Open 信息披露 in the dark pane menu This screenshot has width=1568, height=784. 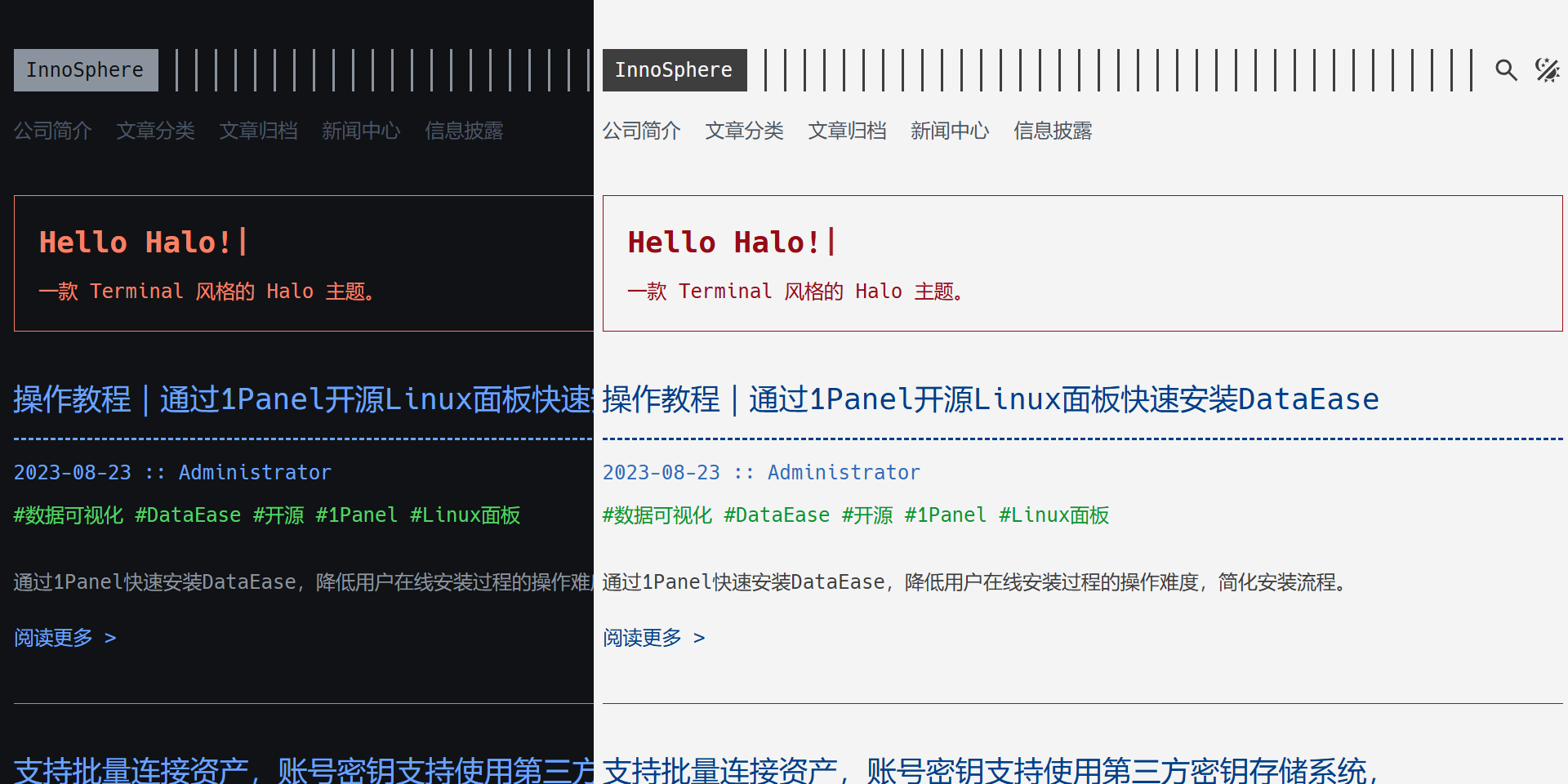[x=464, y=131]
